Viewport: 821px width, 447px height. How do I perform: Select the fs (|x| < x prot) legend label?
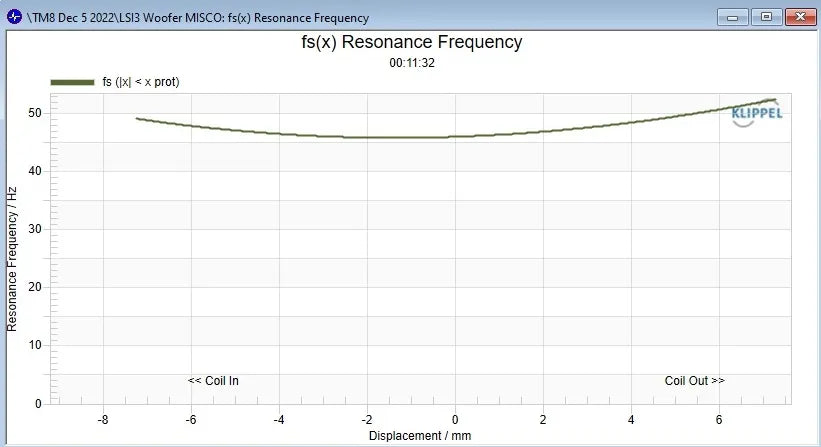pos(141,82)
